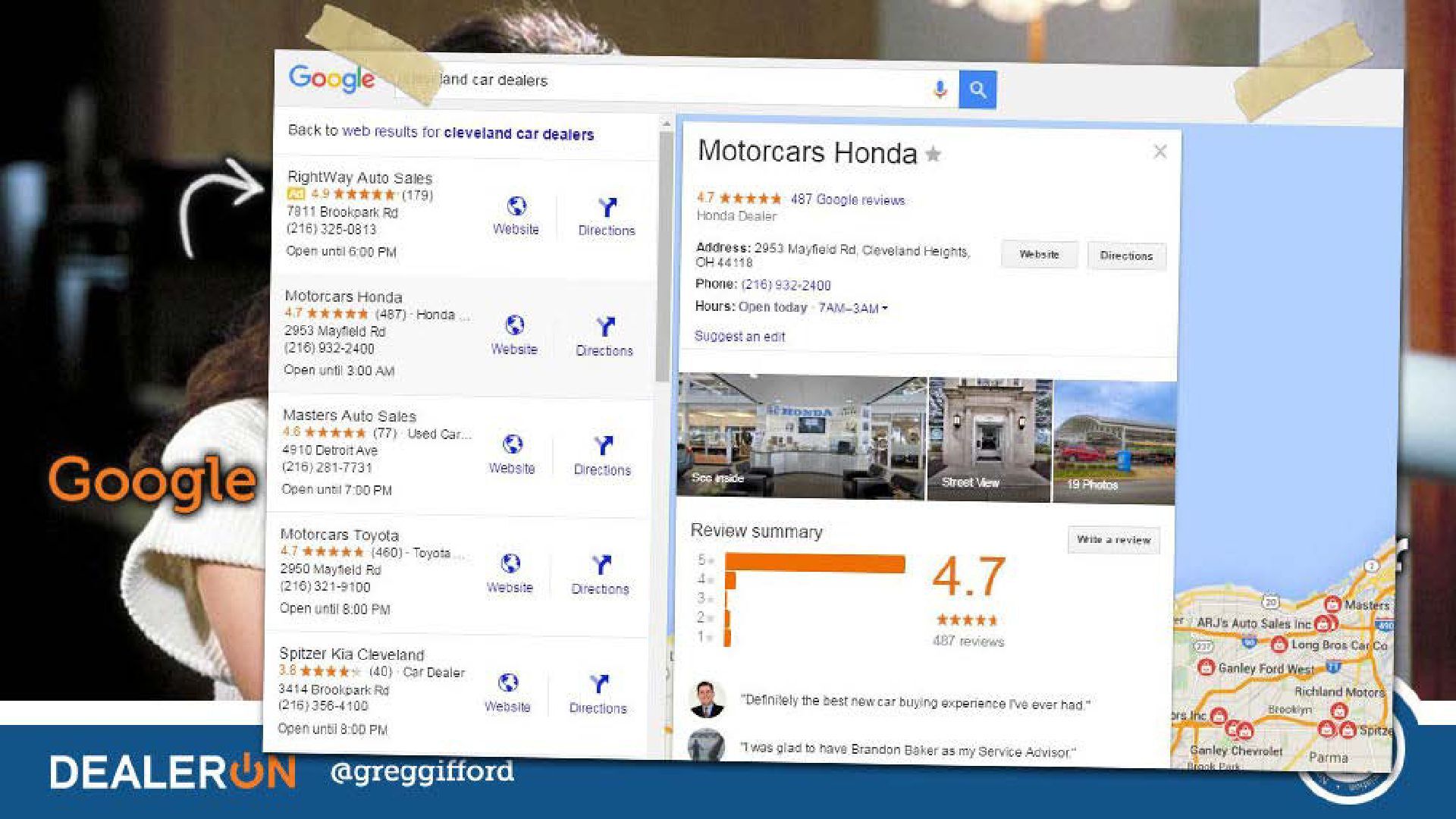The height and width of the screenshot is (819, 1456).
Task: Close the Motorcars Honda detail panel
Action: pyautogui.click(x=1160, y=152)
